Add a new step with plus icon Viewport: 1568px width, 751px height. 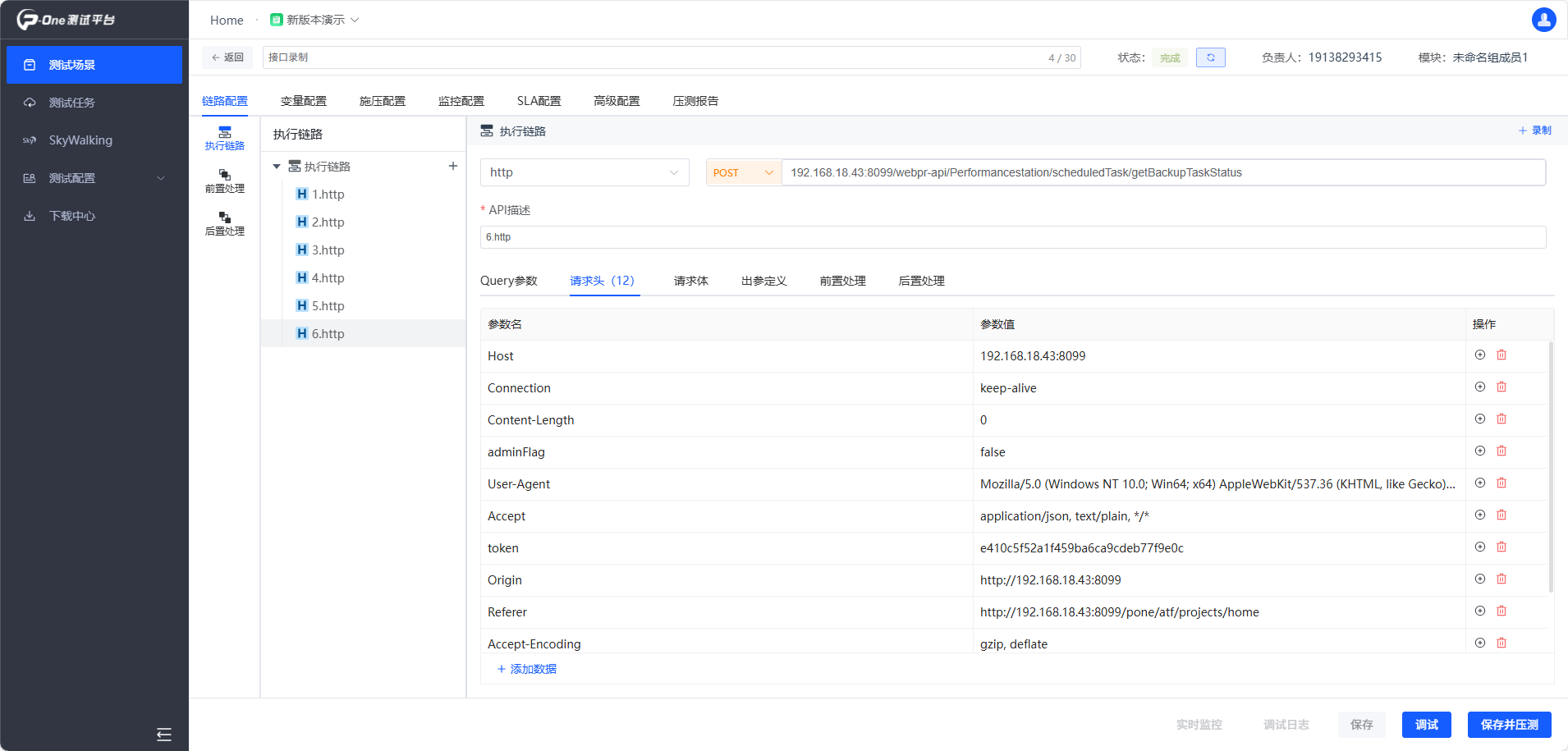click(x=452, y=166)
